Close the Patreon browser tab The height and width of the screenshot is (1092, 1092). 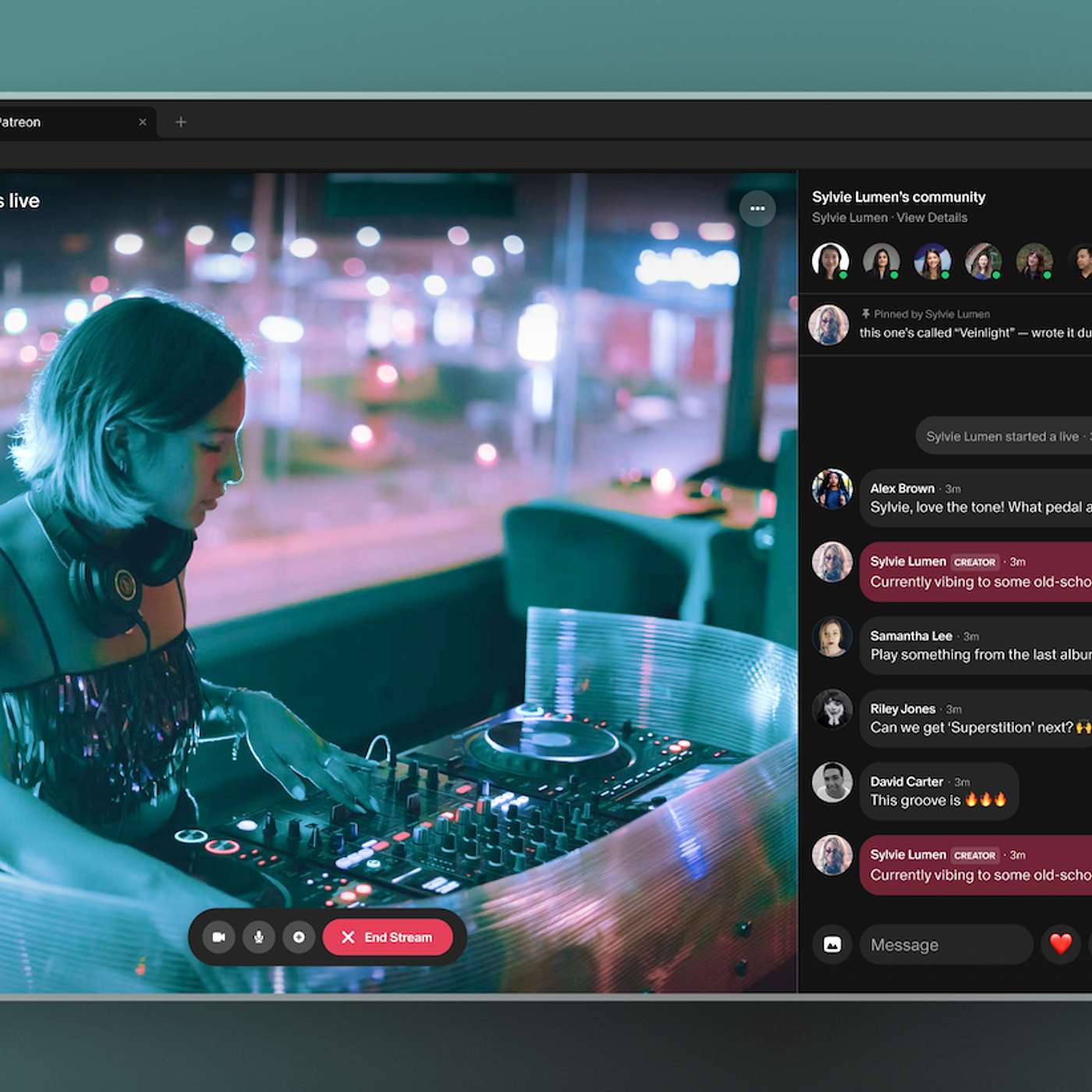pyautogui.click(x=142, y=122)
